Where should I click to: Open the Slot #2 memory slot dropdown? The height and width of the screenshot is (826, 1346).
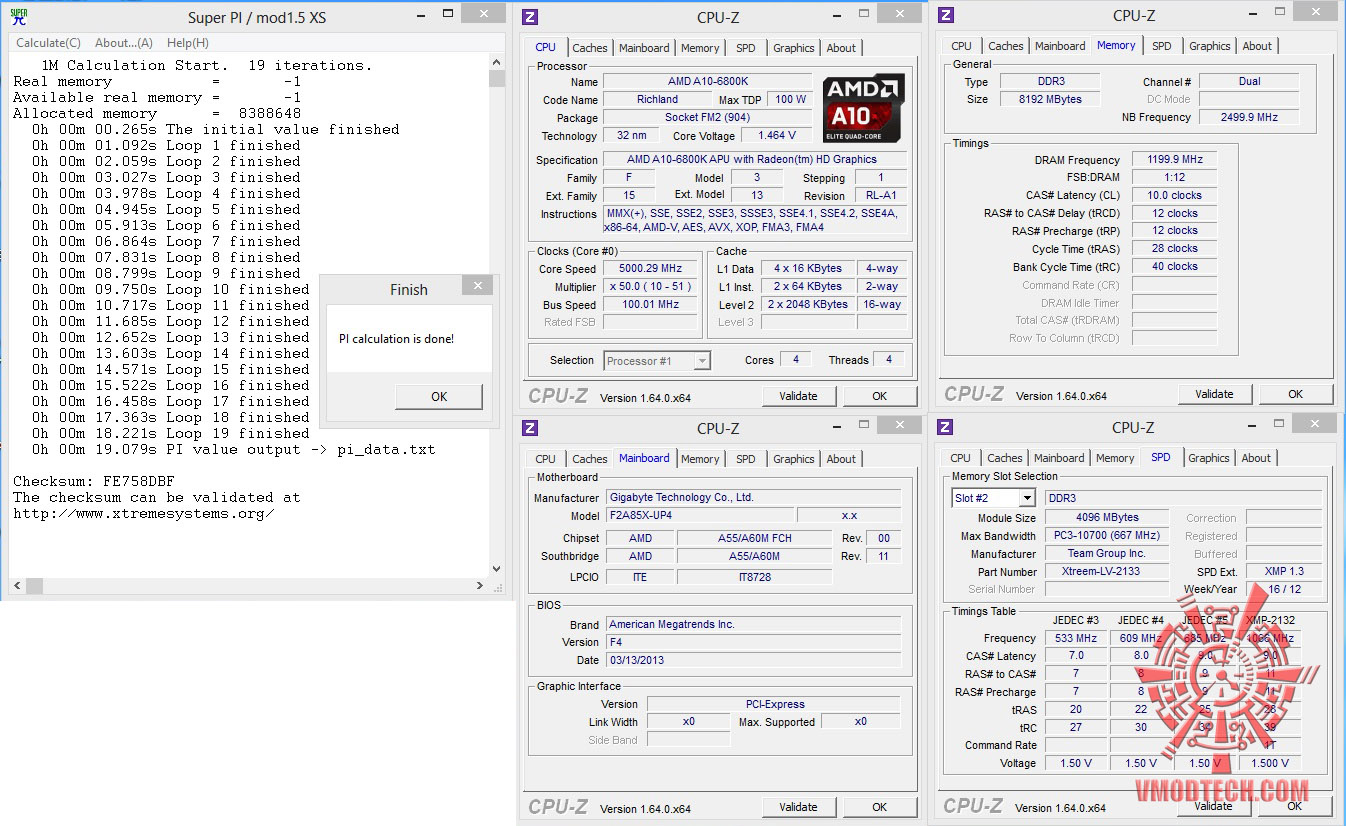[x=993, y=498]
